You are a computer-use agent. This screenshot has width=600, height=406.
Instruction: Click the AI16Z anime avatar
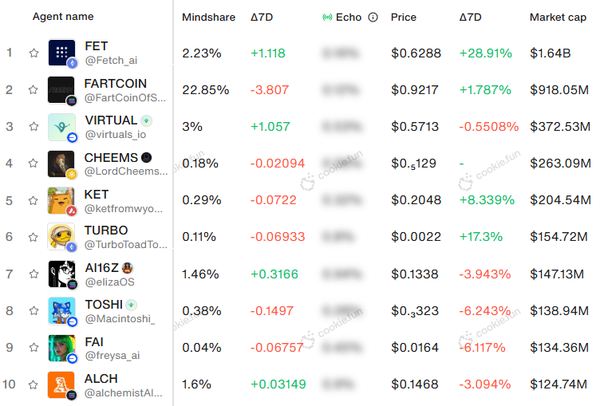(62, 274)
